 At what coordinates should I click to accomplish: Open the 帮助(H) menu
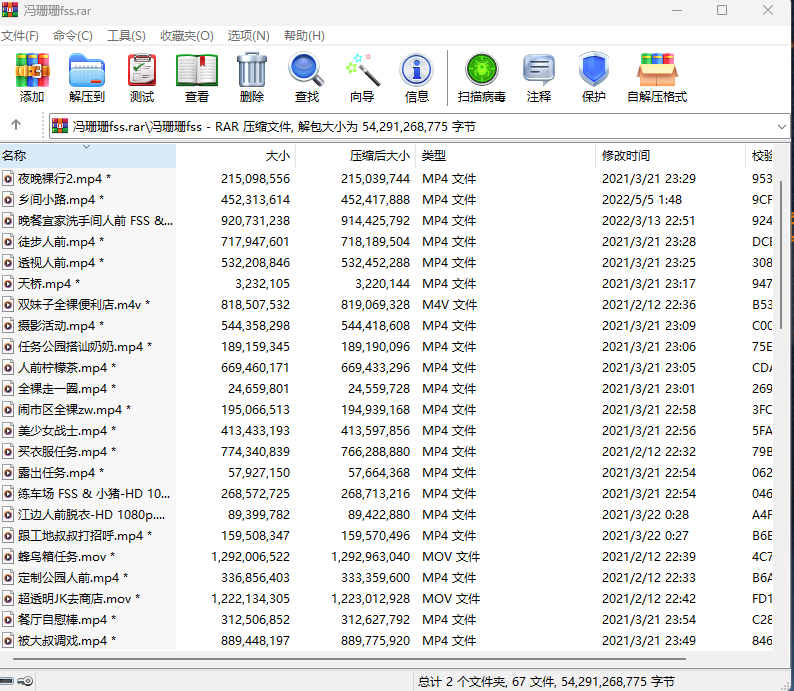pyautogui.click(x=304, y=36)
